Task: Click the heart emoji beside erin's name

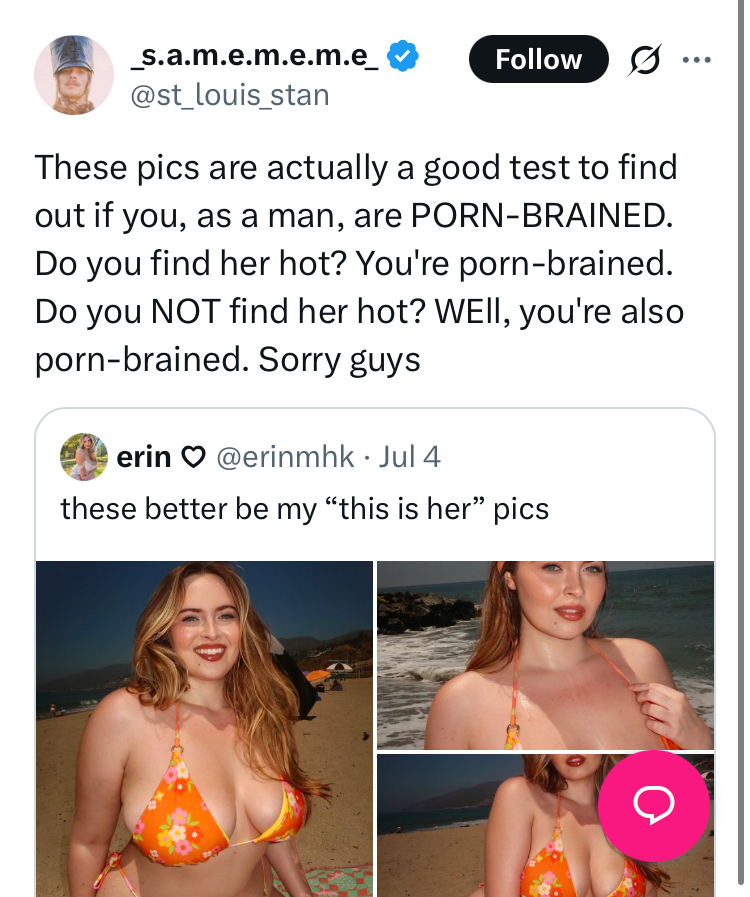Action: [x=191, y=457]
